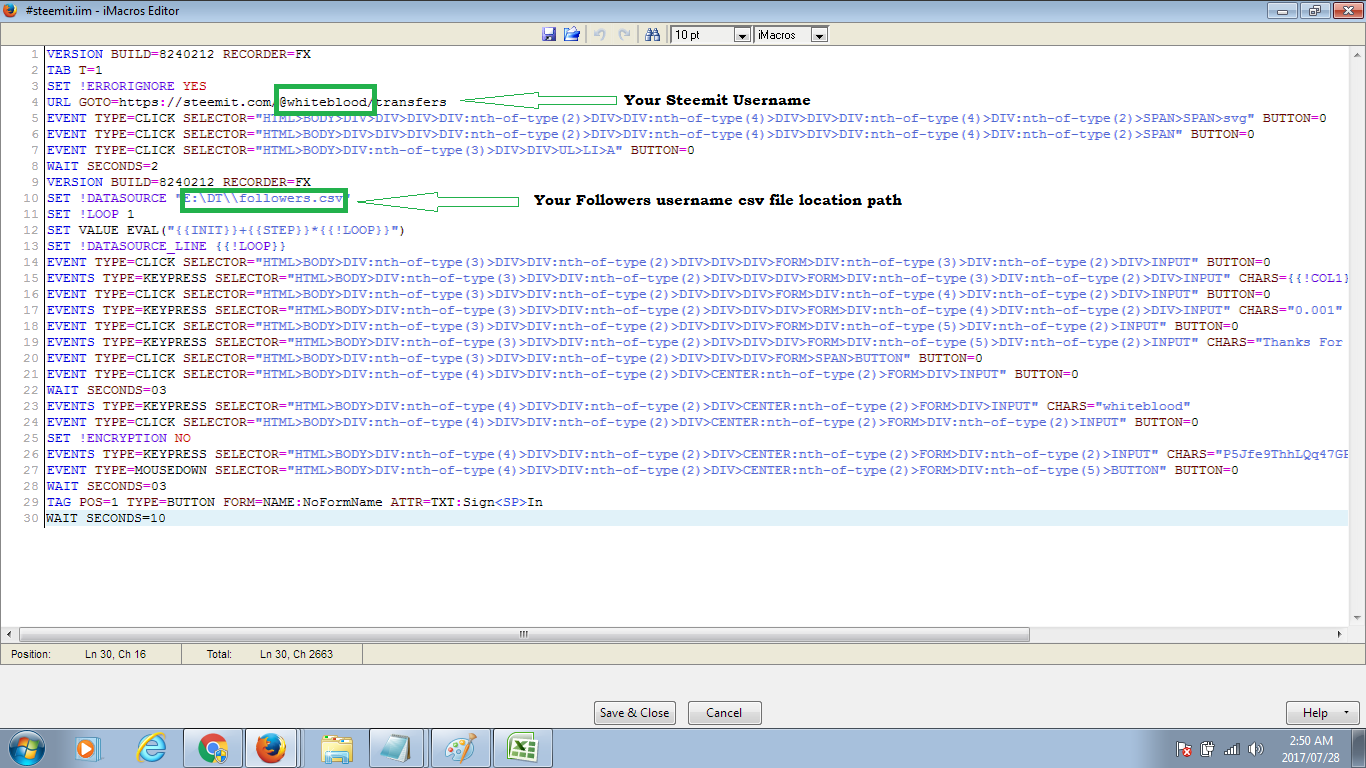Switch to Google Chrome in the taskbar

pos(212,747)
